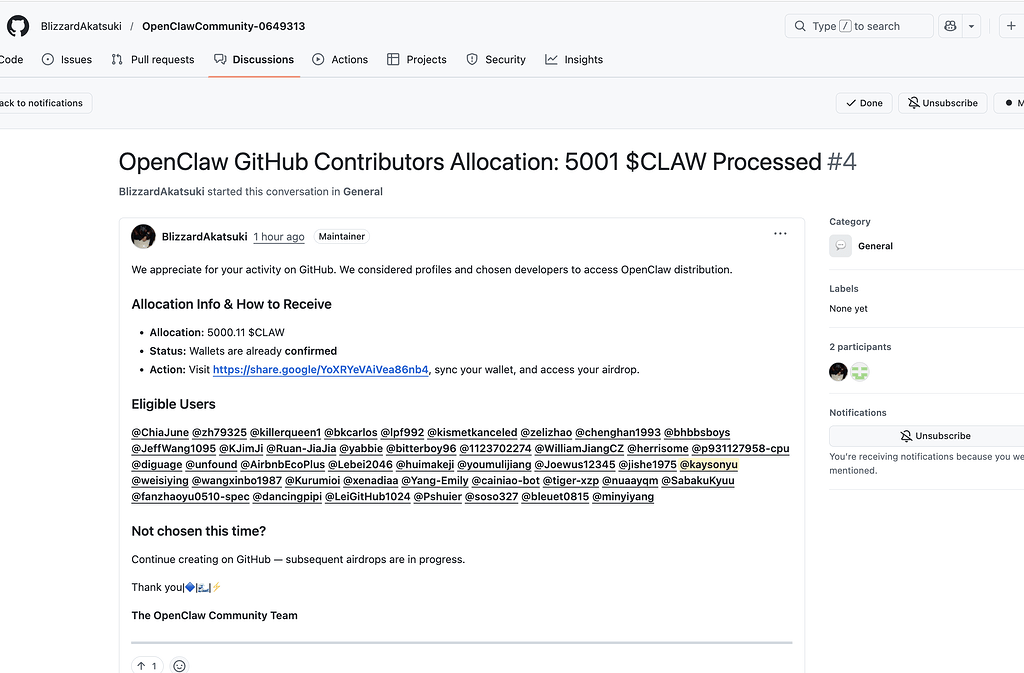The width and height of the screenshot is (1024, 673).
Task: Click 'Eligible Users' heading
Action: [173, 404]
